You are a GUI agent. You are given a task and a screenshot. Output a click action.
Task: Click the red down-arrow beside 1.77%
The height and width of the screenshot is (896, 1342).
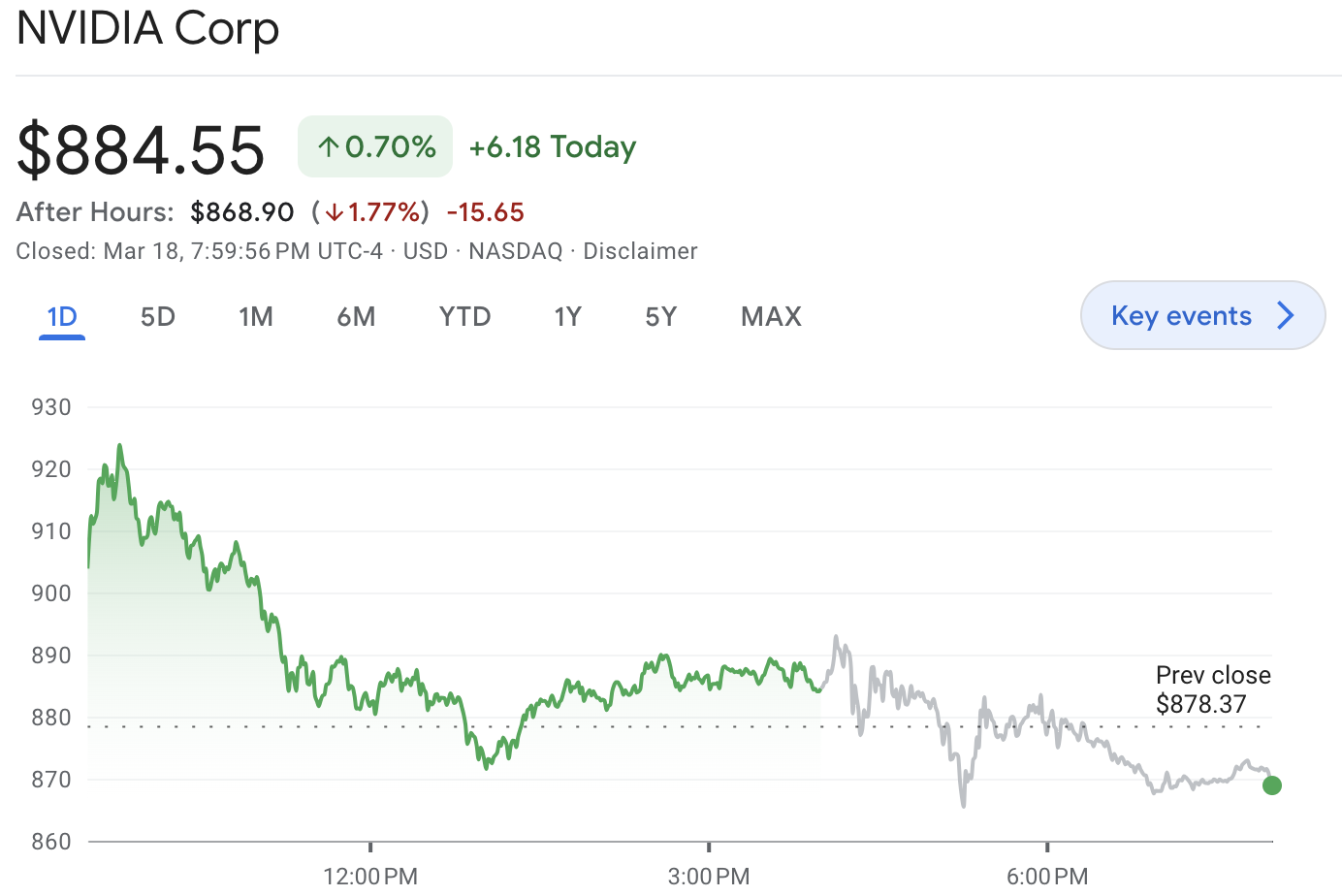pos(335,212)
